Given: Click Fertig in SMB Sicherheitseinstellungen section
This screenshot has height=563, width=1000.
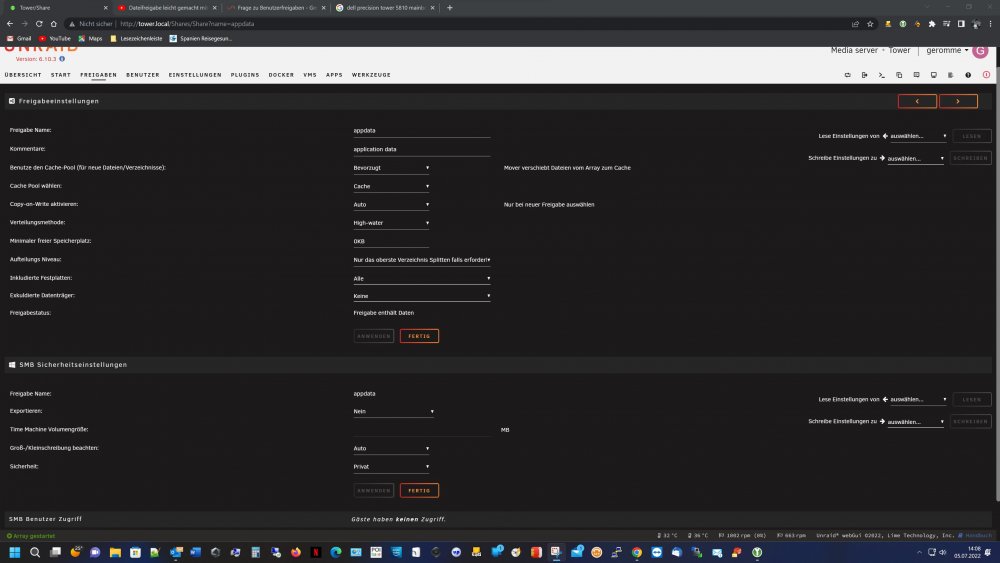Looking at the screenshot, I should click(419, 490).
